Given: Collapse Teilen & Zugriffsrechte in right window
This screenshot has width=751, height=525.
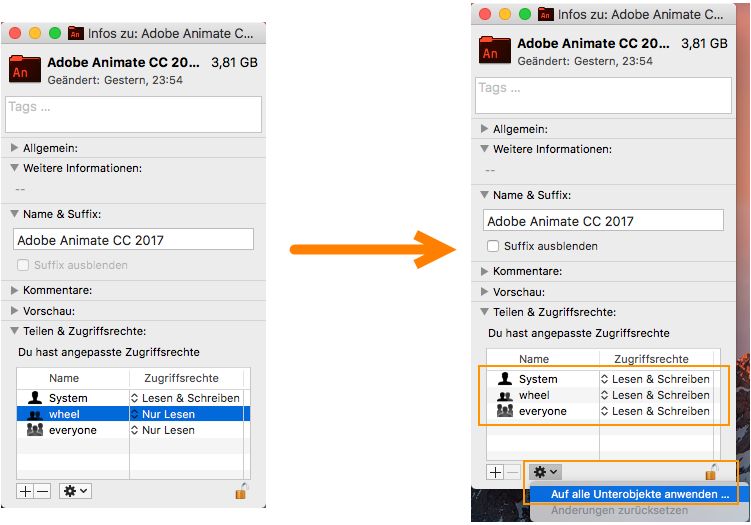Looking at the screenshot, I should (x=484, y=311).
